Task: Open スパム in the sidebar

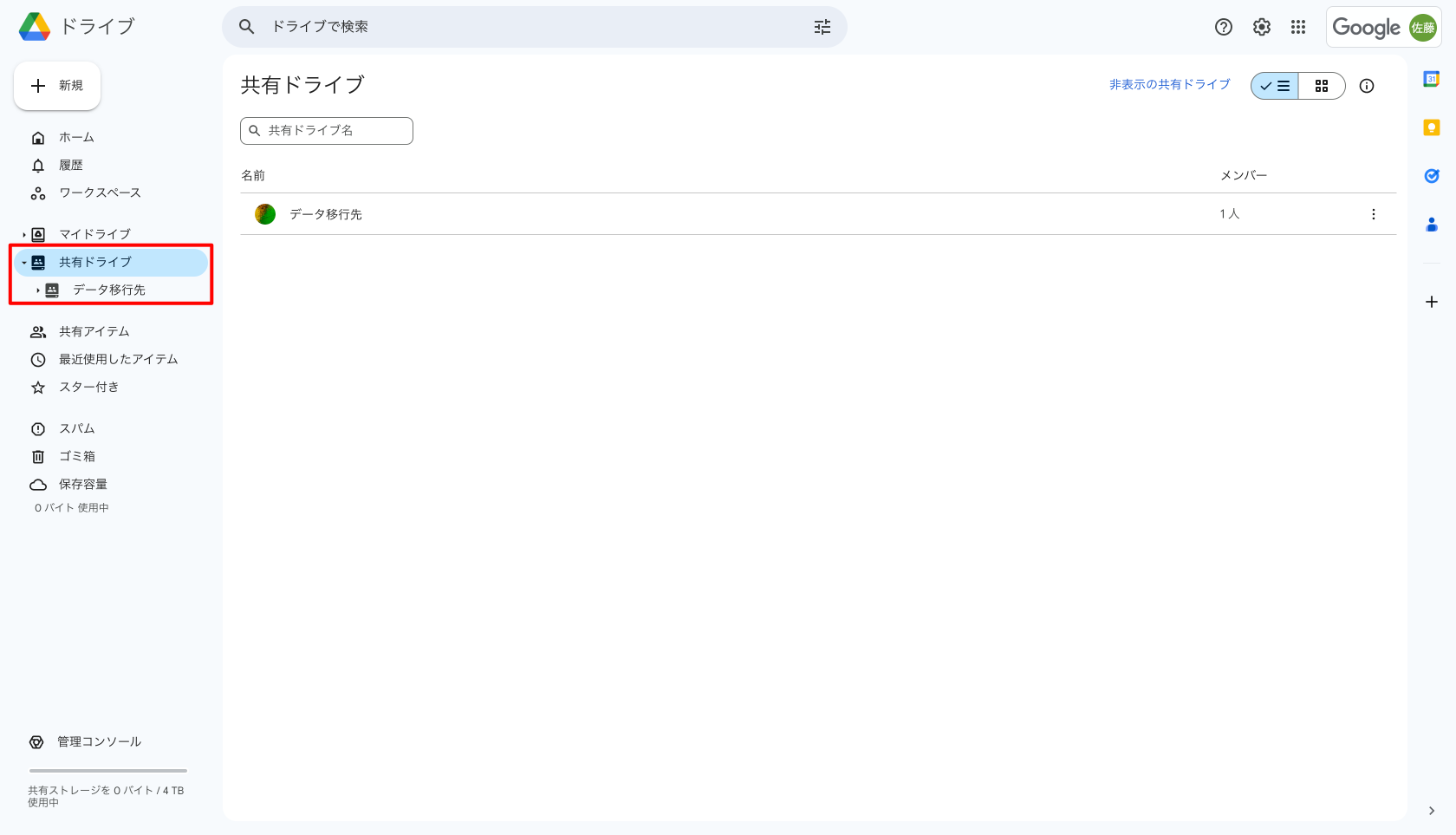Action: (x=111, y=429)
